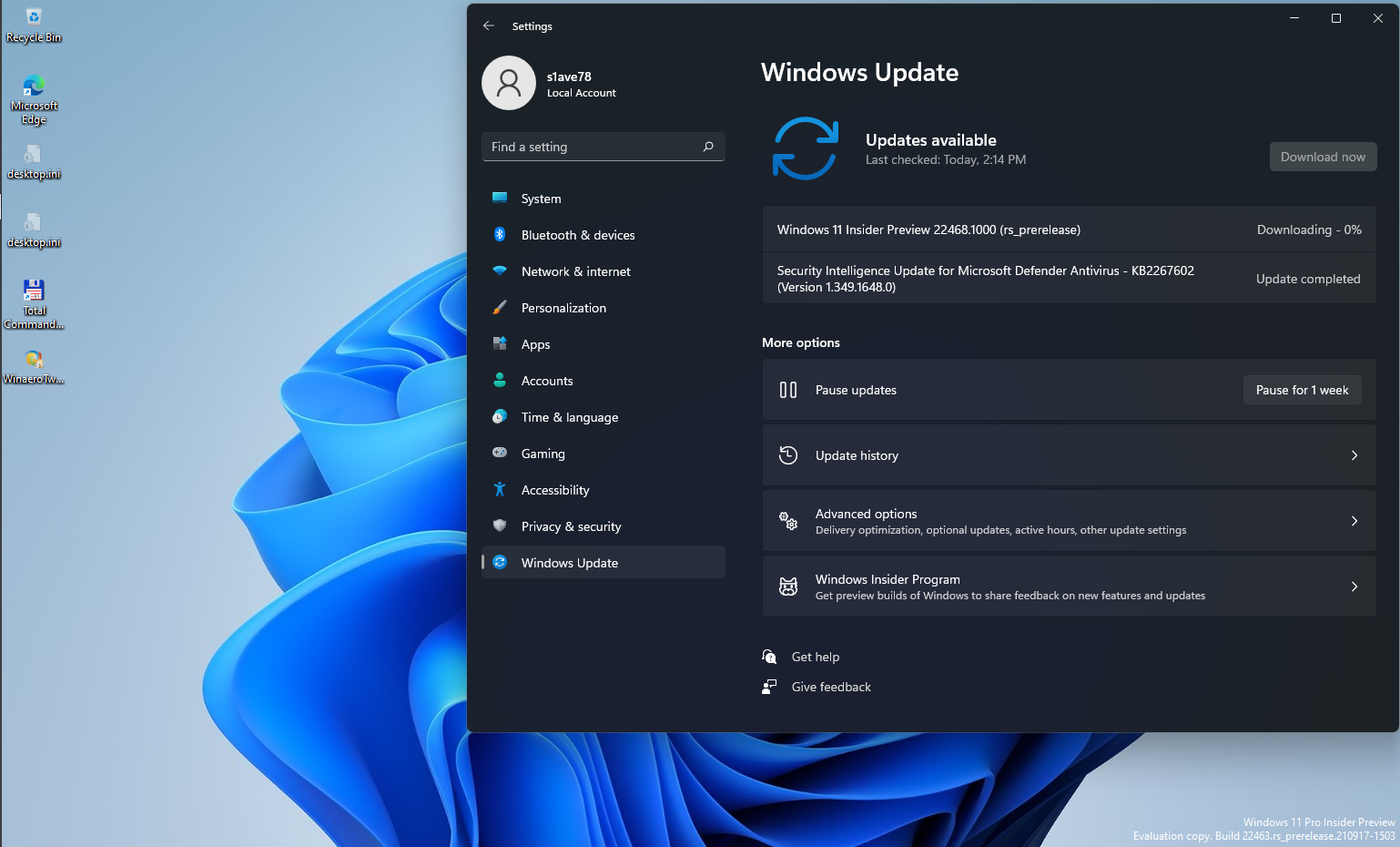Expand Advanced options chevron
This screenshot has width=1400, height=847.
[1354, 521]
